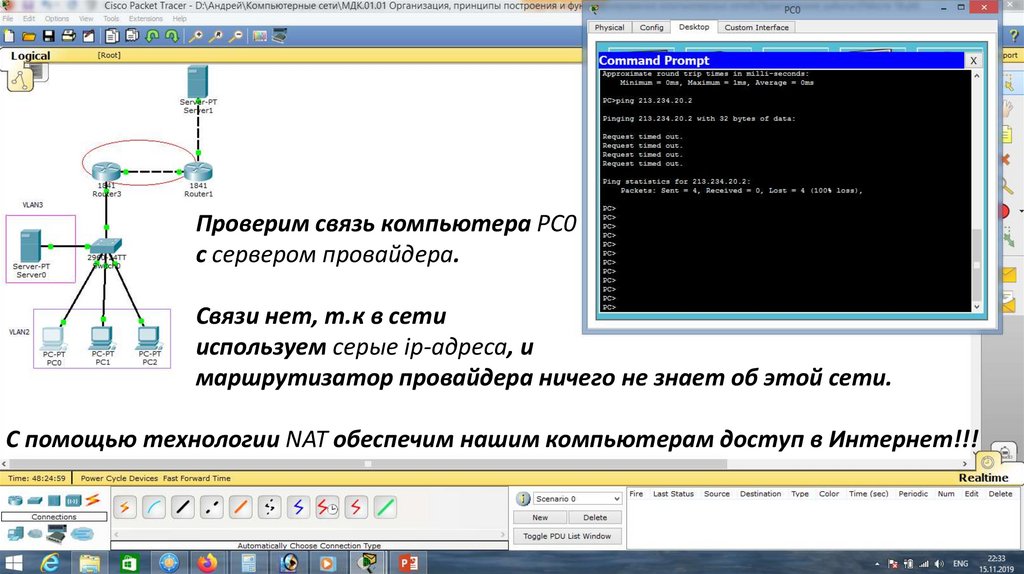
Task: Click the Print toolbar icon
Action: tap(68, 36)
